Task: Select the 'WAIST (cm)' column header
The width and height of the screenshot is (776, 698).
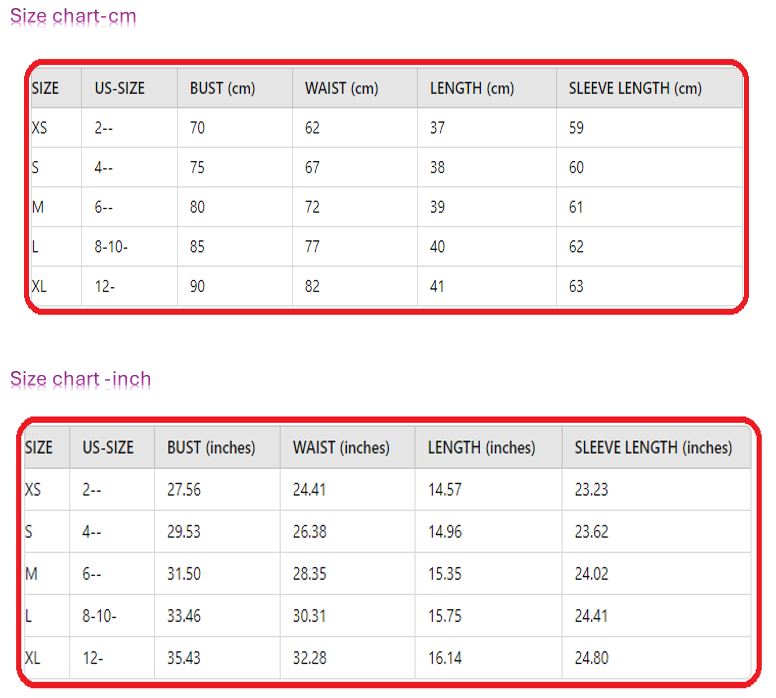Action: [x=341, y=88]
